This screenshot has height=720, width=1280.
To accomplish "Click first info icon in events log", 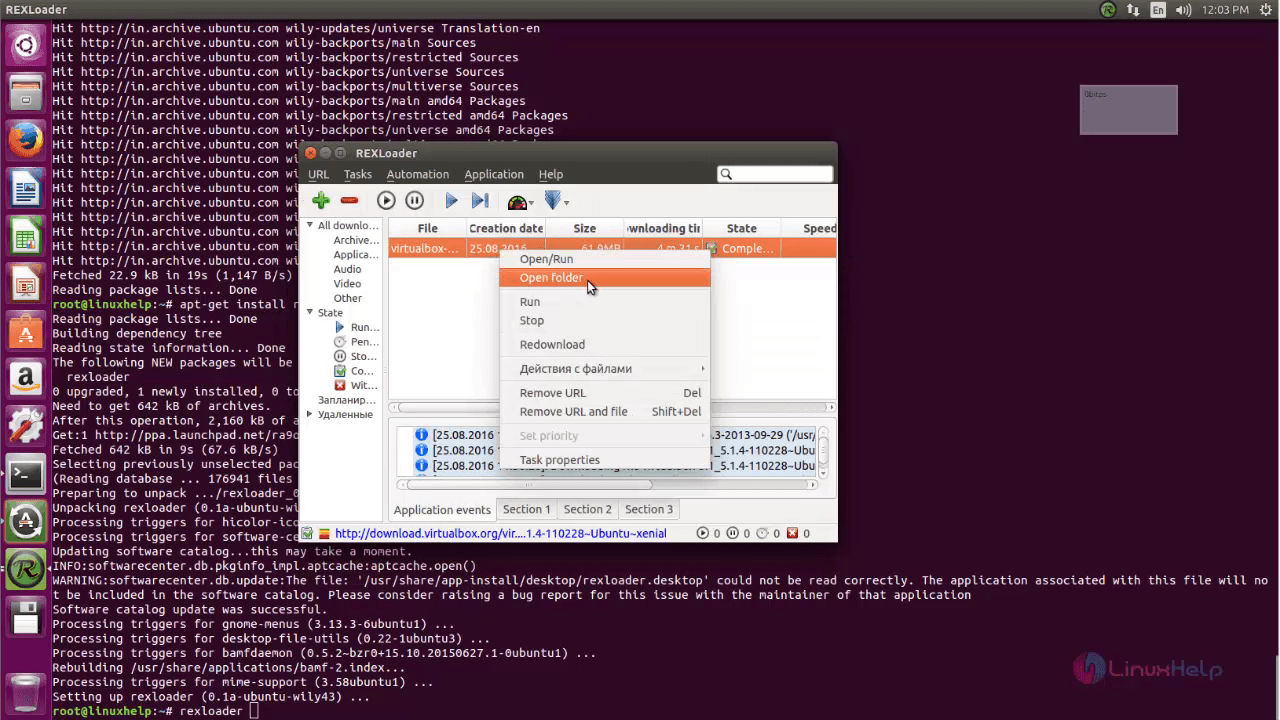I will 421,435.
